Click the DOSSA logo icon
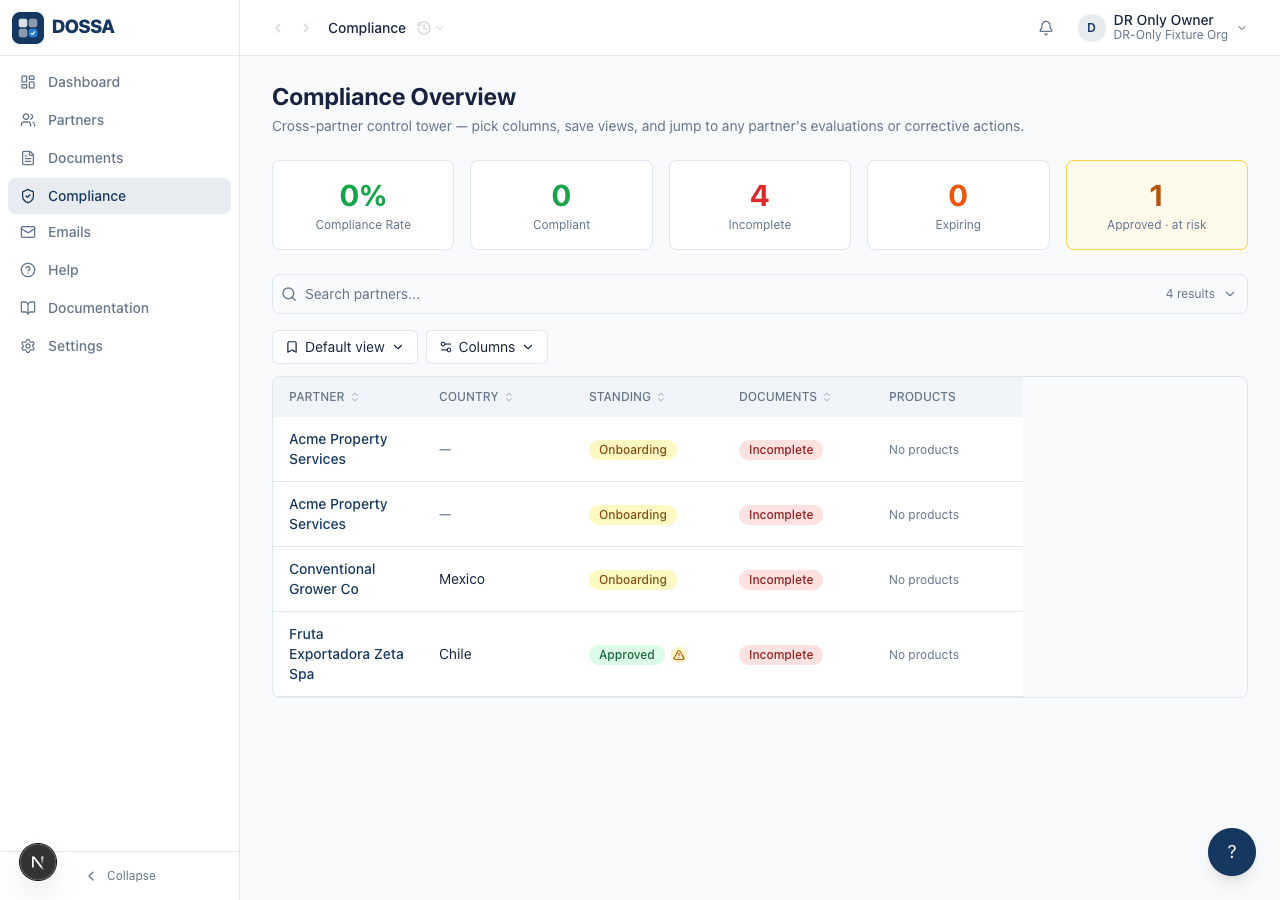The height and width of the screenshot is (900, 1280). pos(28,28)
